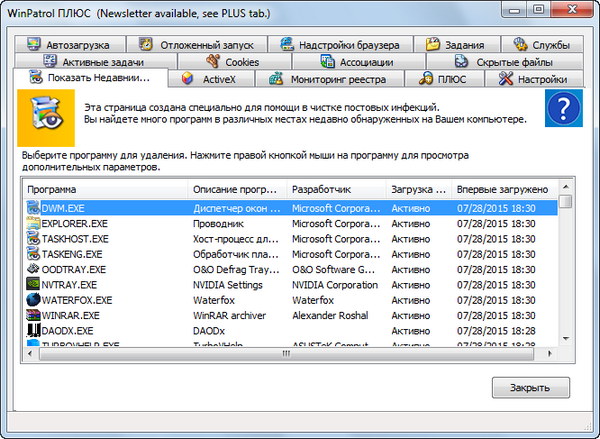The image size is (600, 439).
Task: Click the EXPLORER.EXE row icon
Action: click(x=33, y=223)
